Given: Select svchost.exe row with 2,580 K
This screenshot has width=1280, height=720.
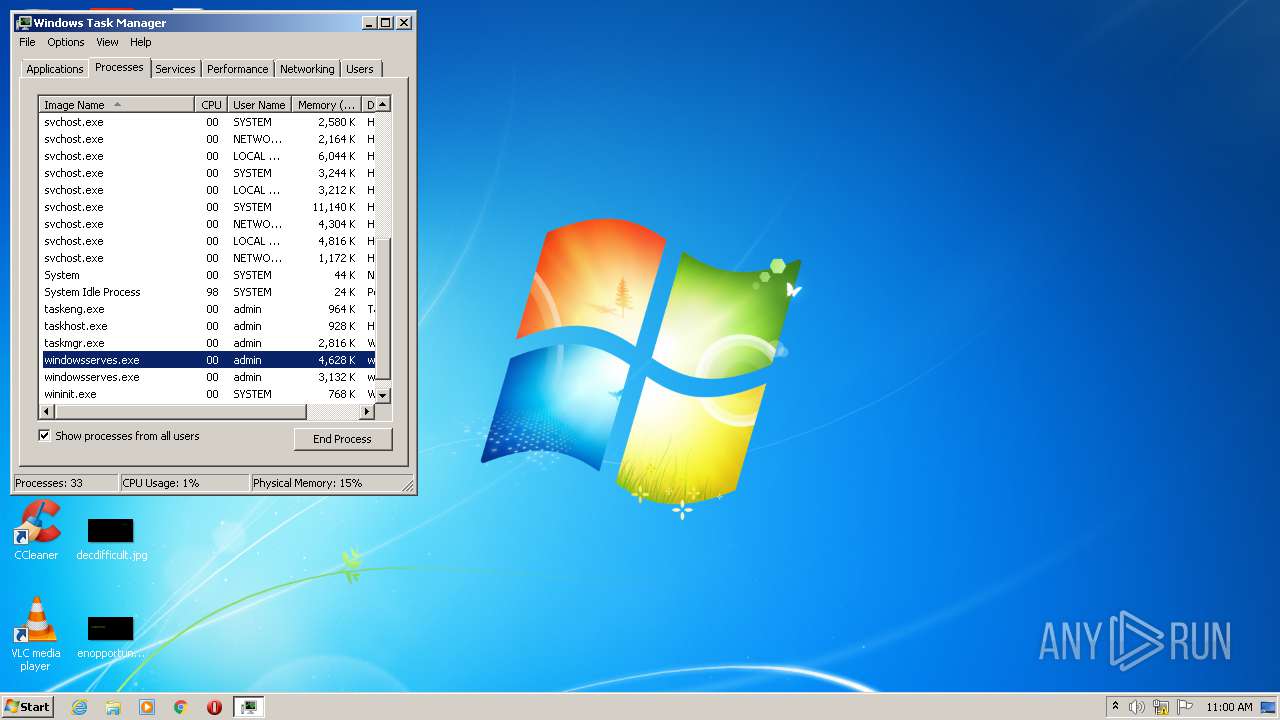Looking at the screenshot, I should [x=209, y=122].
